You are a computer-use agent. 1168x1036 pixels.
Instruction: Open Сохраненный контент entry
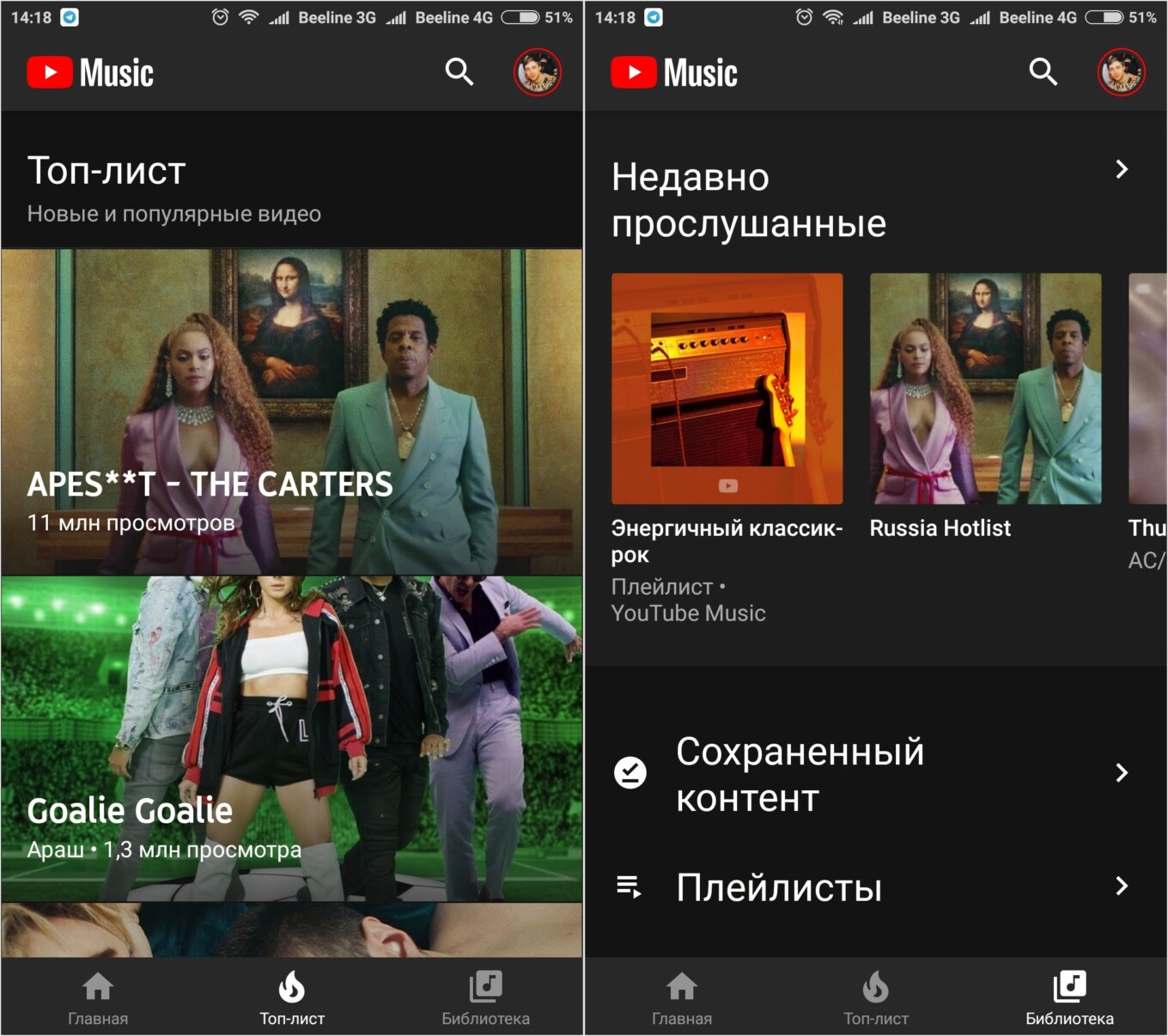(876, 774)
